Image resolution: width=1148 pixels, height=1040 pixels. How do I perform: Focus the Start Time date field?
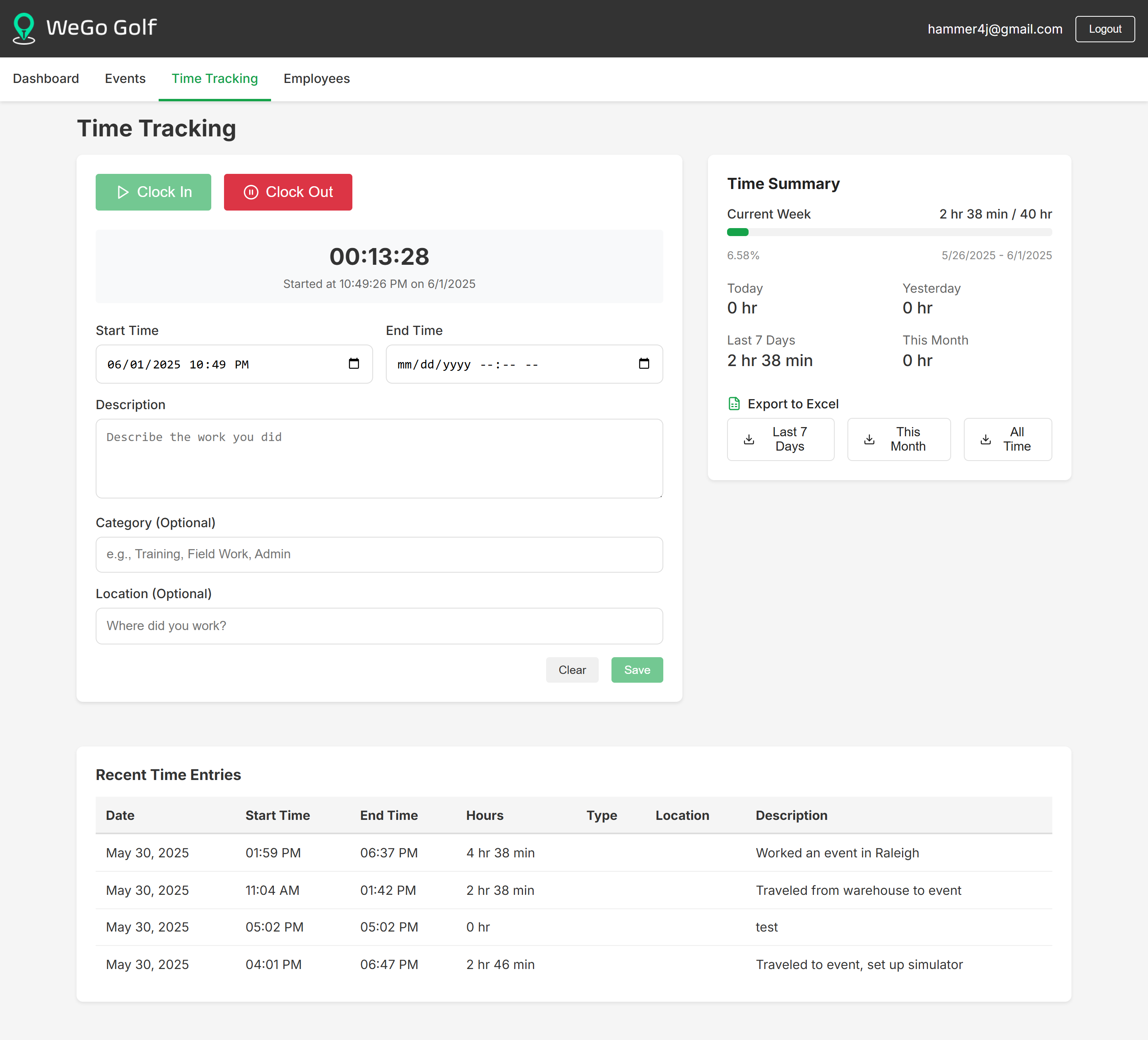[x=234, y=364]
